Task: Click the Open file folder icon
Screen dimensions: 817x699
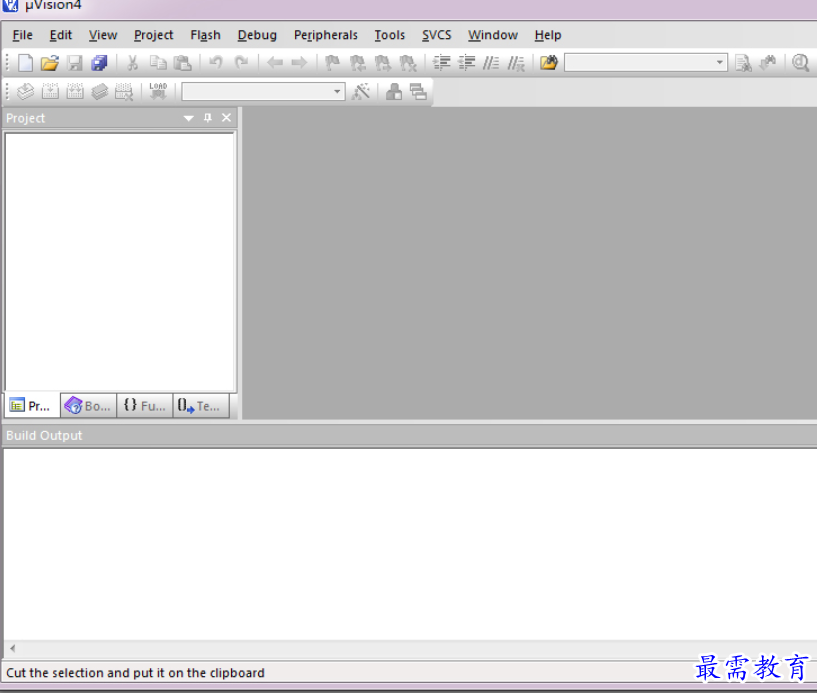Action: point(49,63)
